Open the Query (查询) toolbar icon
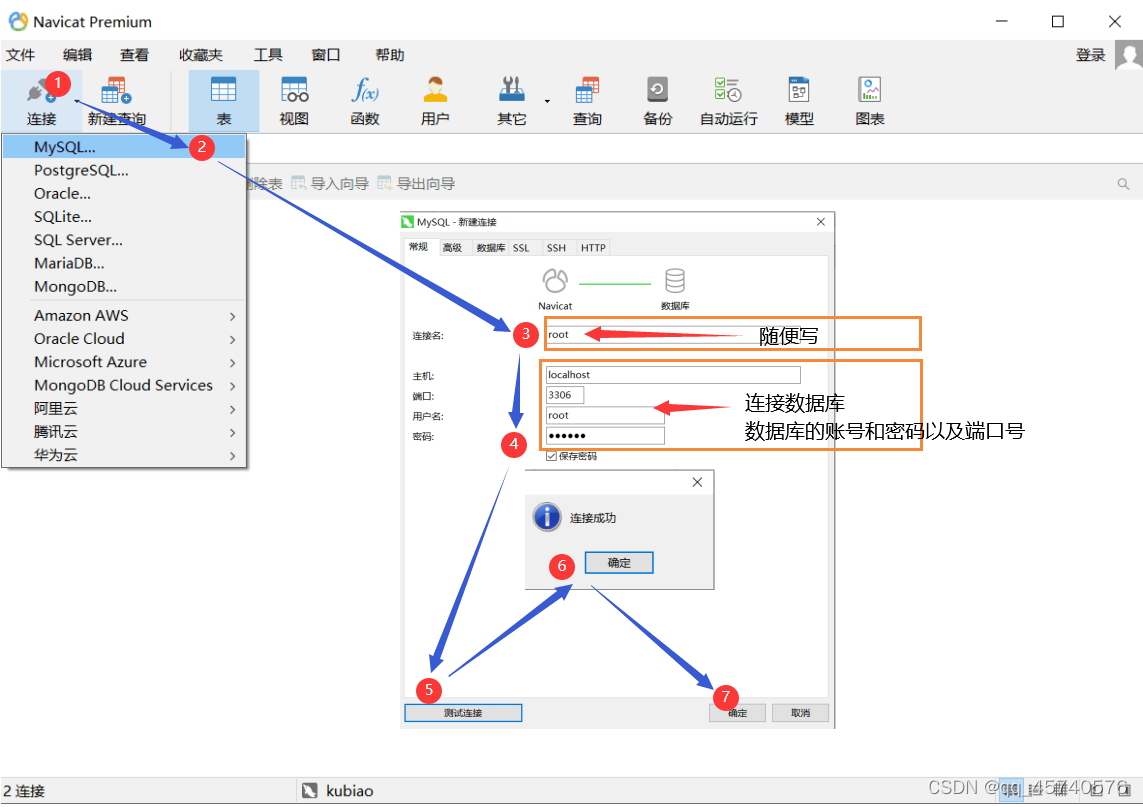This screenshot has width=1143, height=807. pos(588,101)
